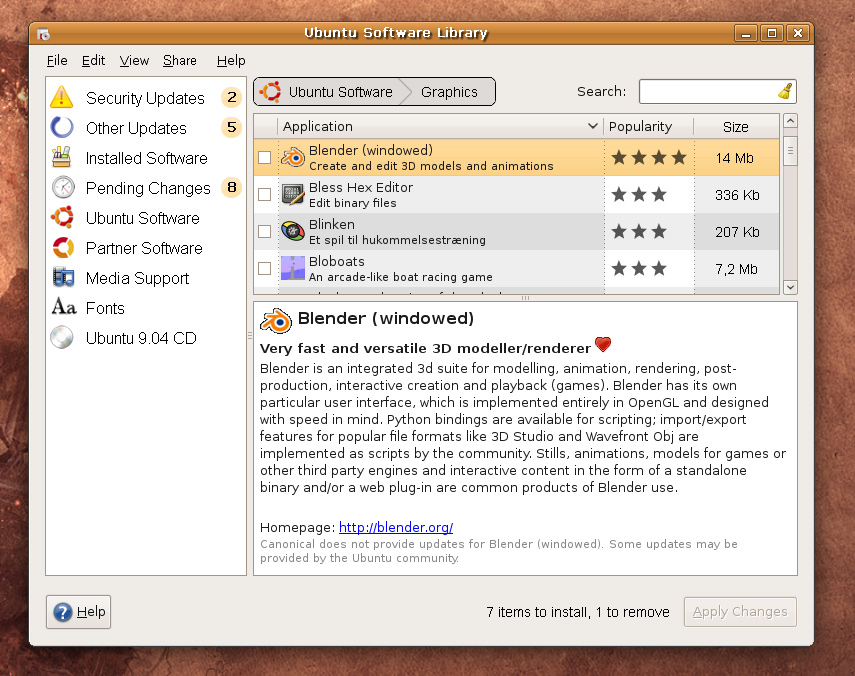Viewport: 855px width, 676px height.
Task: Select Pending Changes in sidebar
Action: click(148, 188)
